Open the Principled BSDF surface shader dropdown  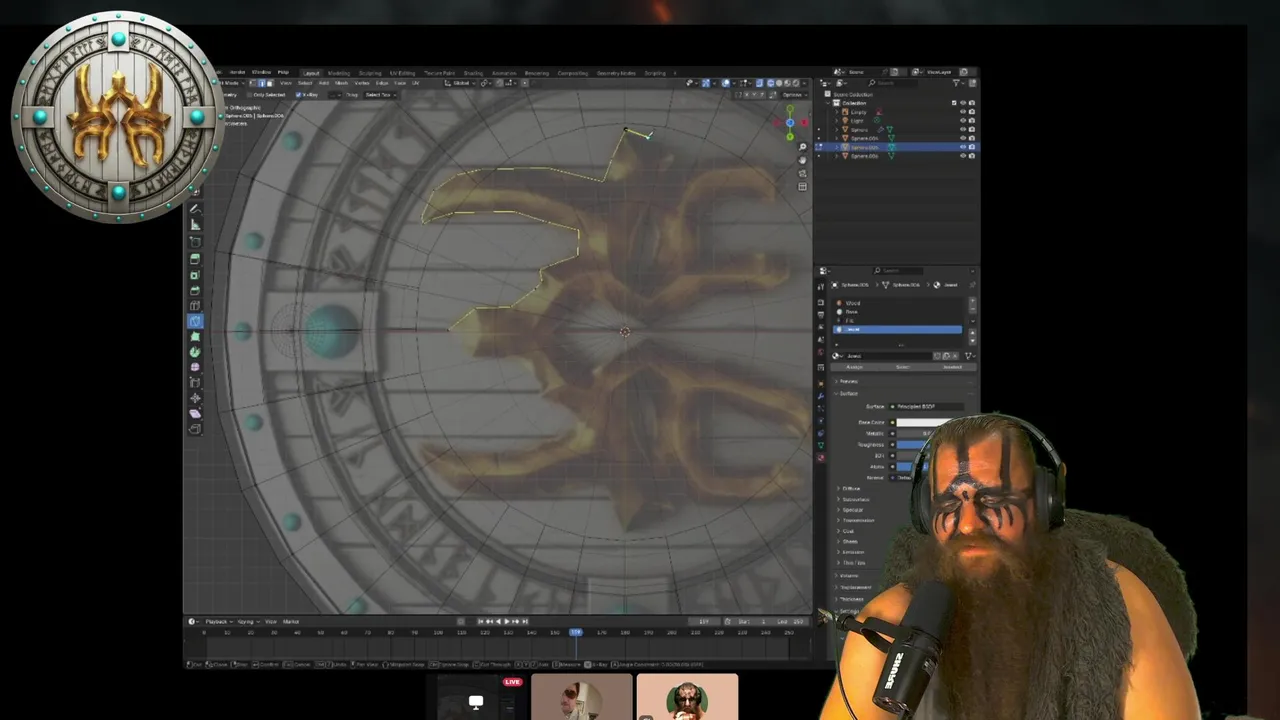(926, 407)
